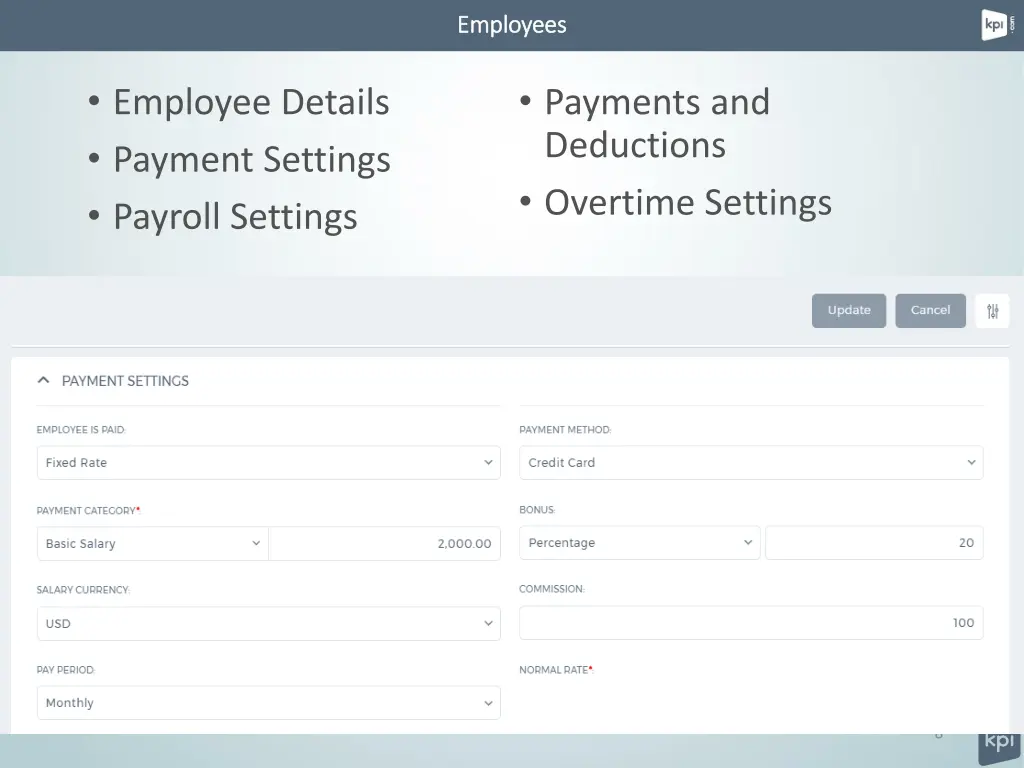Click the PAYMENT CATEGORY label

[x=88, y=511]
